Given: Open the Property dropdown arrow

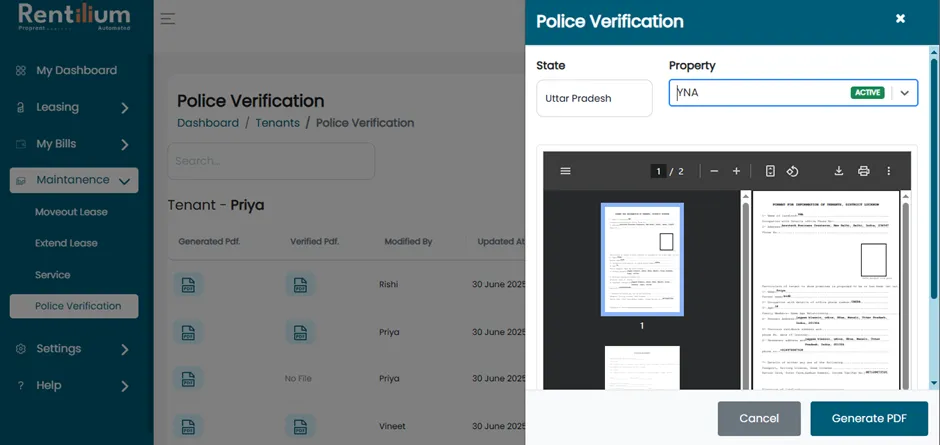Looking at the screenshot, I should 905,93.
